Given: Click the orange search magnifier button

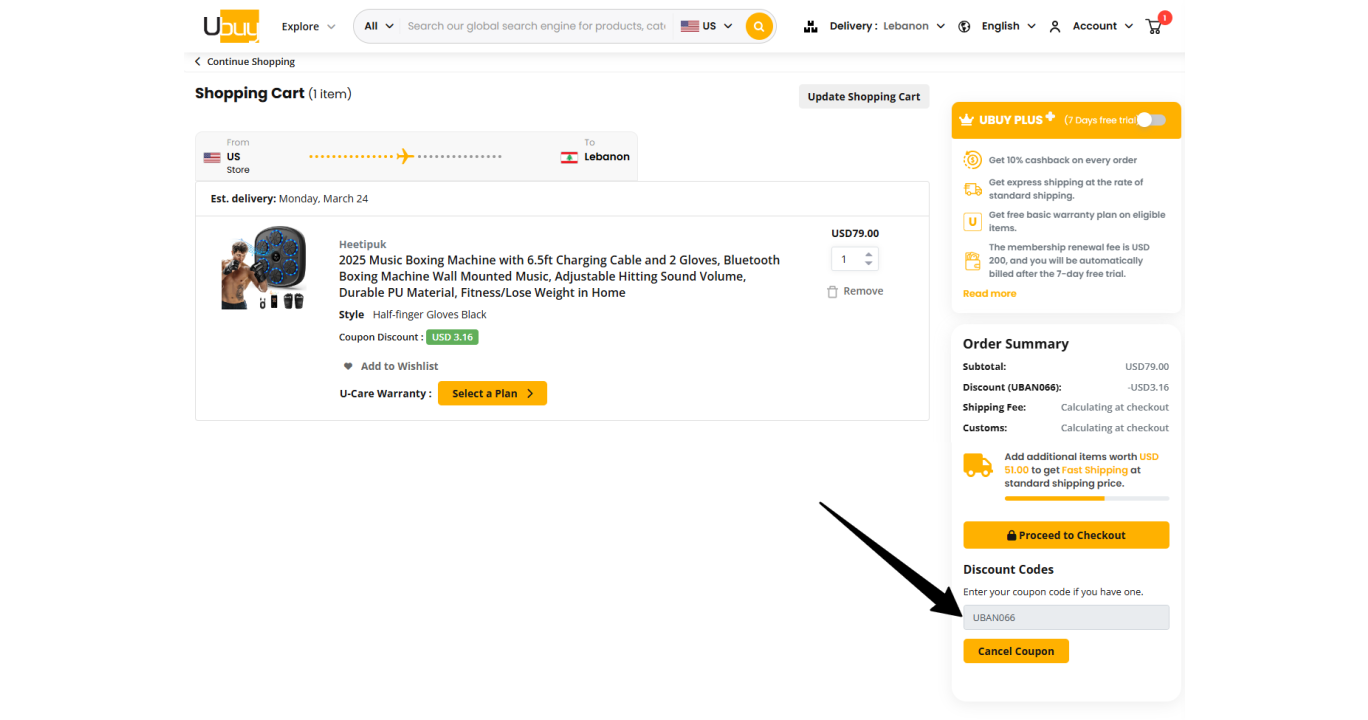Looking at the screenshot, I should click(759, 26).
